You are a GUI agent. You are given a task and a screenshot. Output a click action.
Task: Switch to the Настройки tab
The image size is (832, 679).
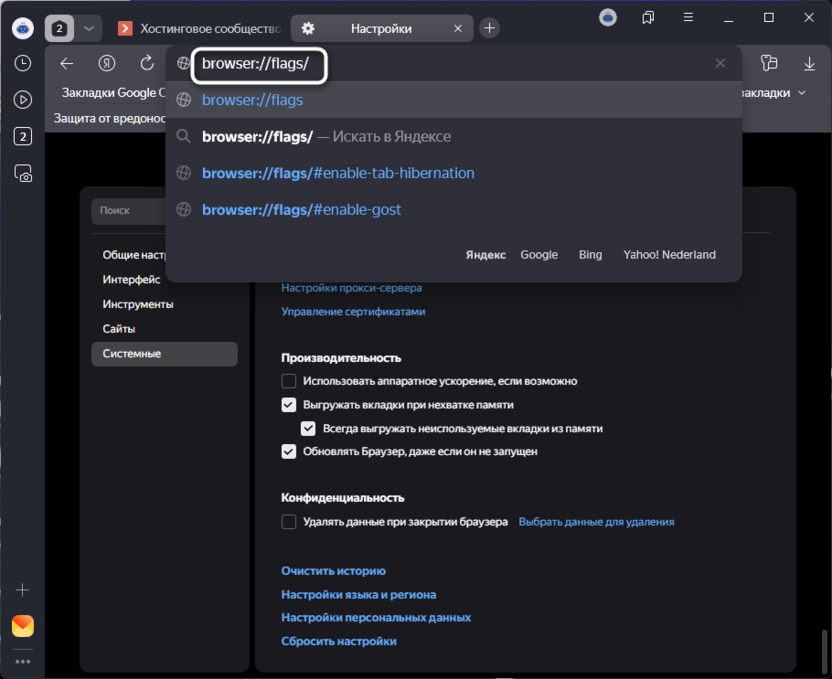coord(380,28)
